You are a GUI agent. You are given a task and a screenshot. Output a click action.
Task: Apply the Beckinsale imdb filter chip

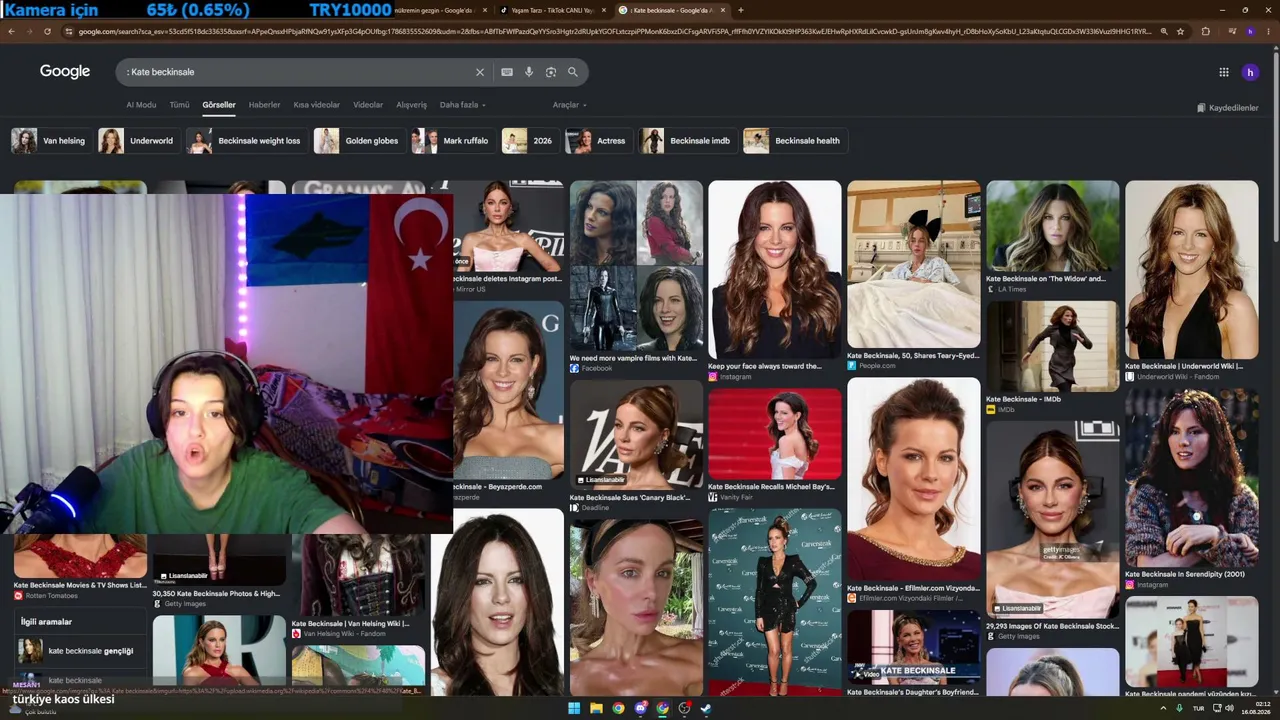[687, 141]
